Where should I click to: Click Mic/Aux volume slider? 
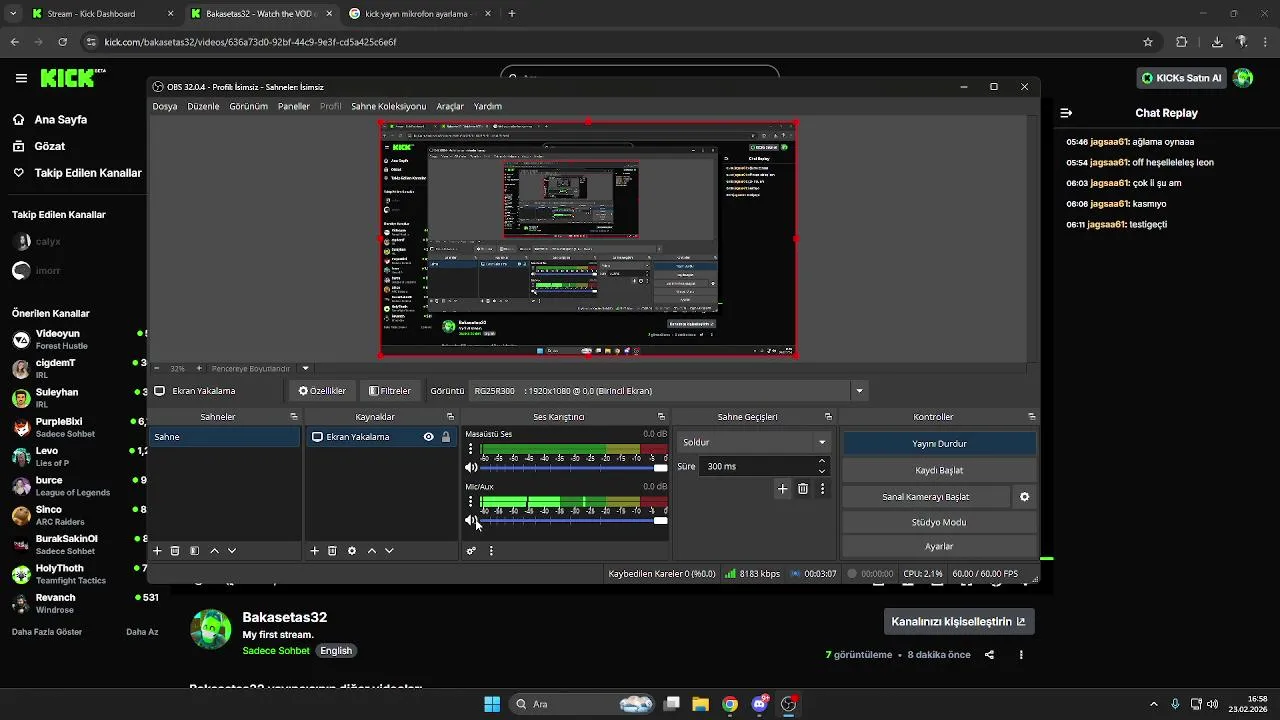point(574,520)
